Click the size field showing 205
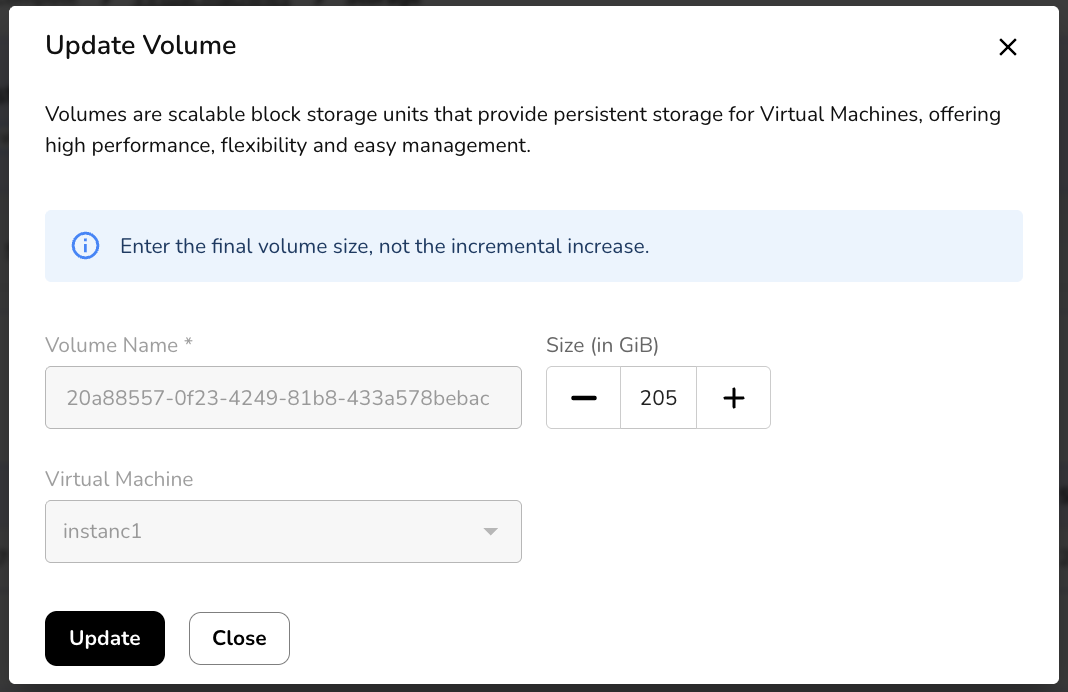The width and height of the screenshot is (1068, 692). (658, 398)
